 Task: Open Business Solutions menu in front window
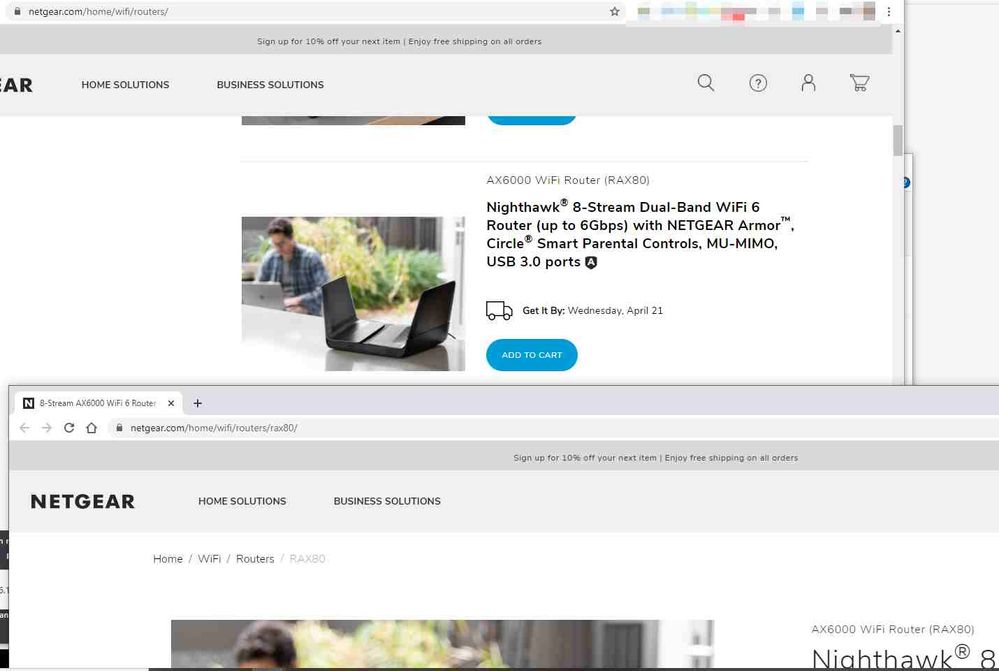[x=387, y=501]
